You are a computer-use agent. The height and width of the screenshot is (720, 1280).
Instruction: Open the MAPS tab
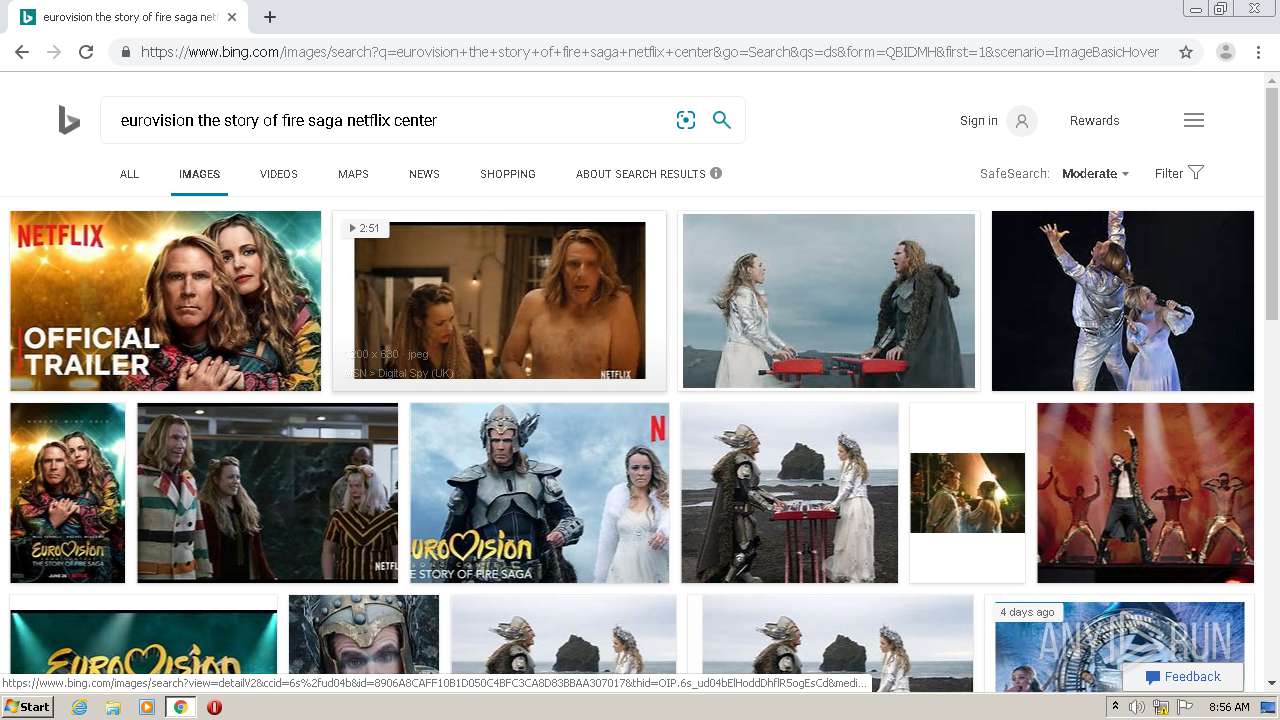click(x=353, y=174)
